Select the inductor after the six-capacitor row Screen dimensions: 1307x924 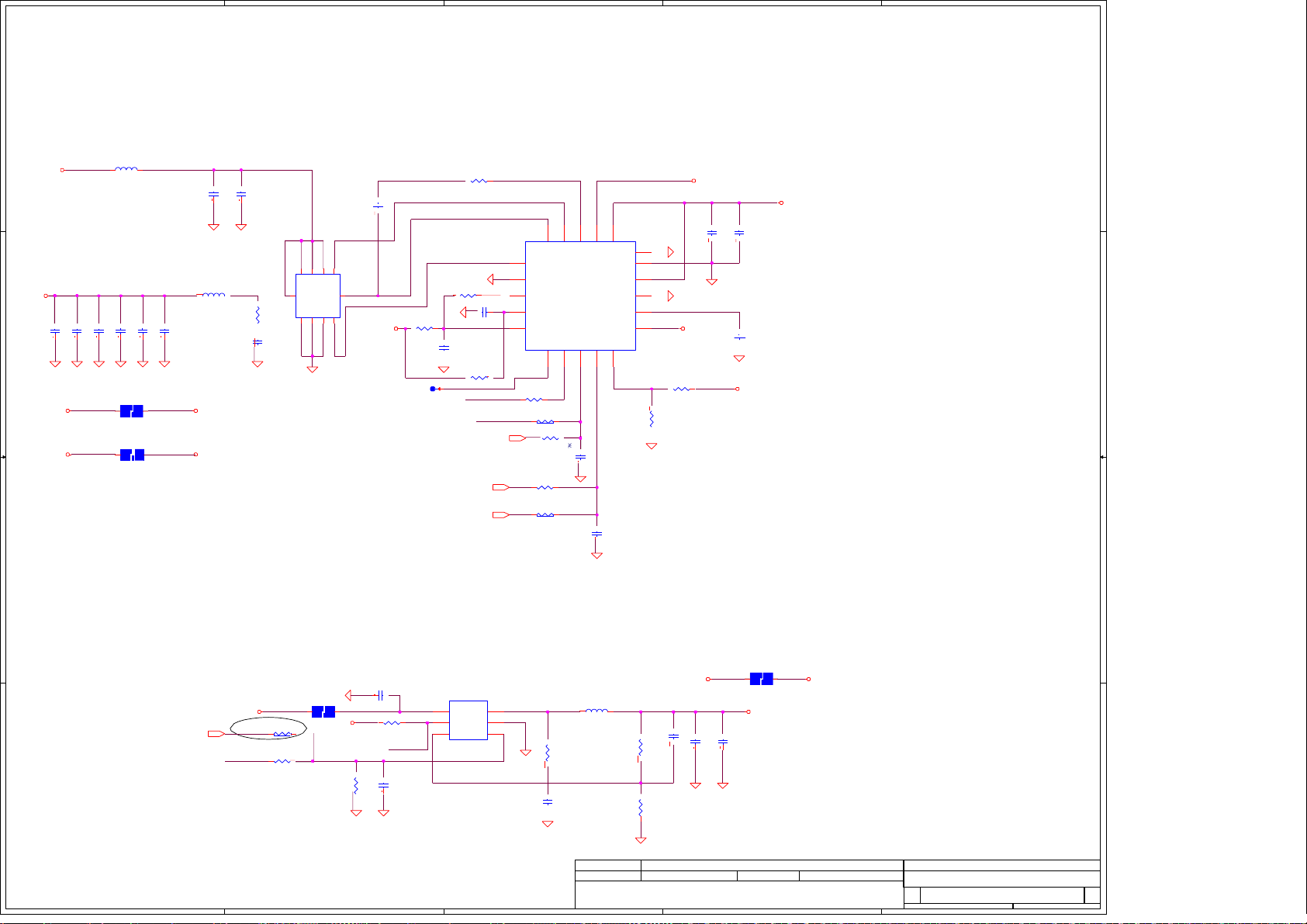(x=213, y=295)
